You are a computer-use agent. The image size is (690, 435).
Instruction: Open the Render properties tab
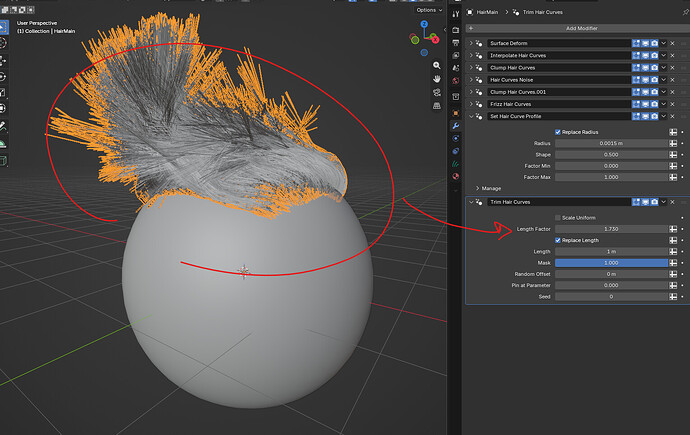[x=455, y=30]
